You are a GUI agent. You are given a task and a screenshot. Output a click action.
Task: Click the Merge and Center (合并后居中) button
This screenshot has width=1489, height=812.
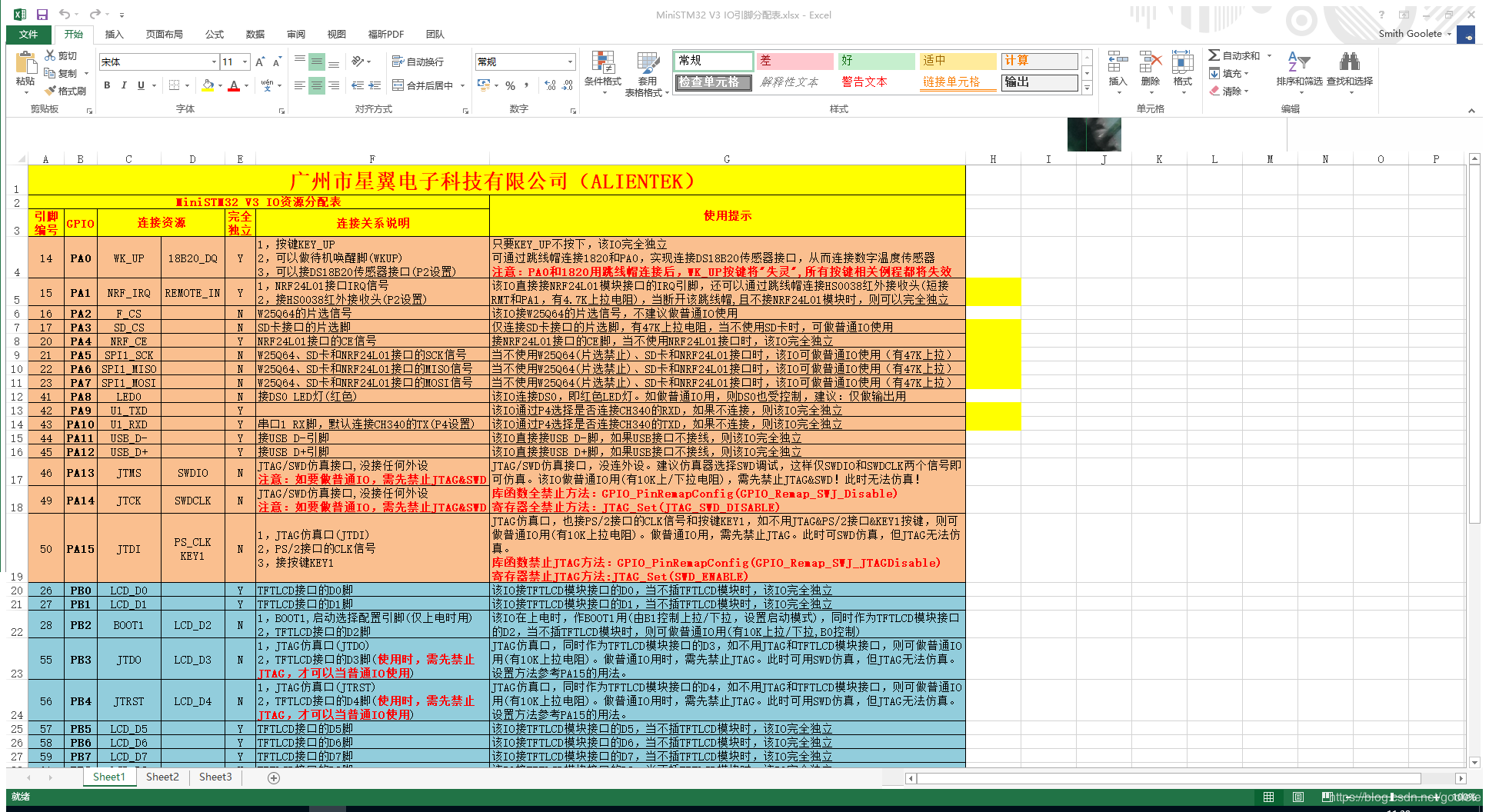coord(422,85)
